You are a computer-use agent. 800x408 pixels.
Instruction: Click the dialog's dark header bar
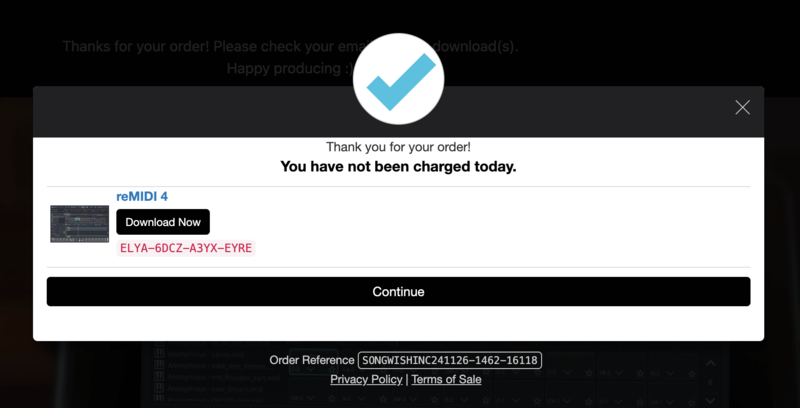click(200, 112)
